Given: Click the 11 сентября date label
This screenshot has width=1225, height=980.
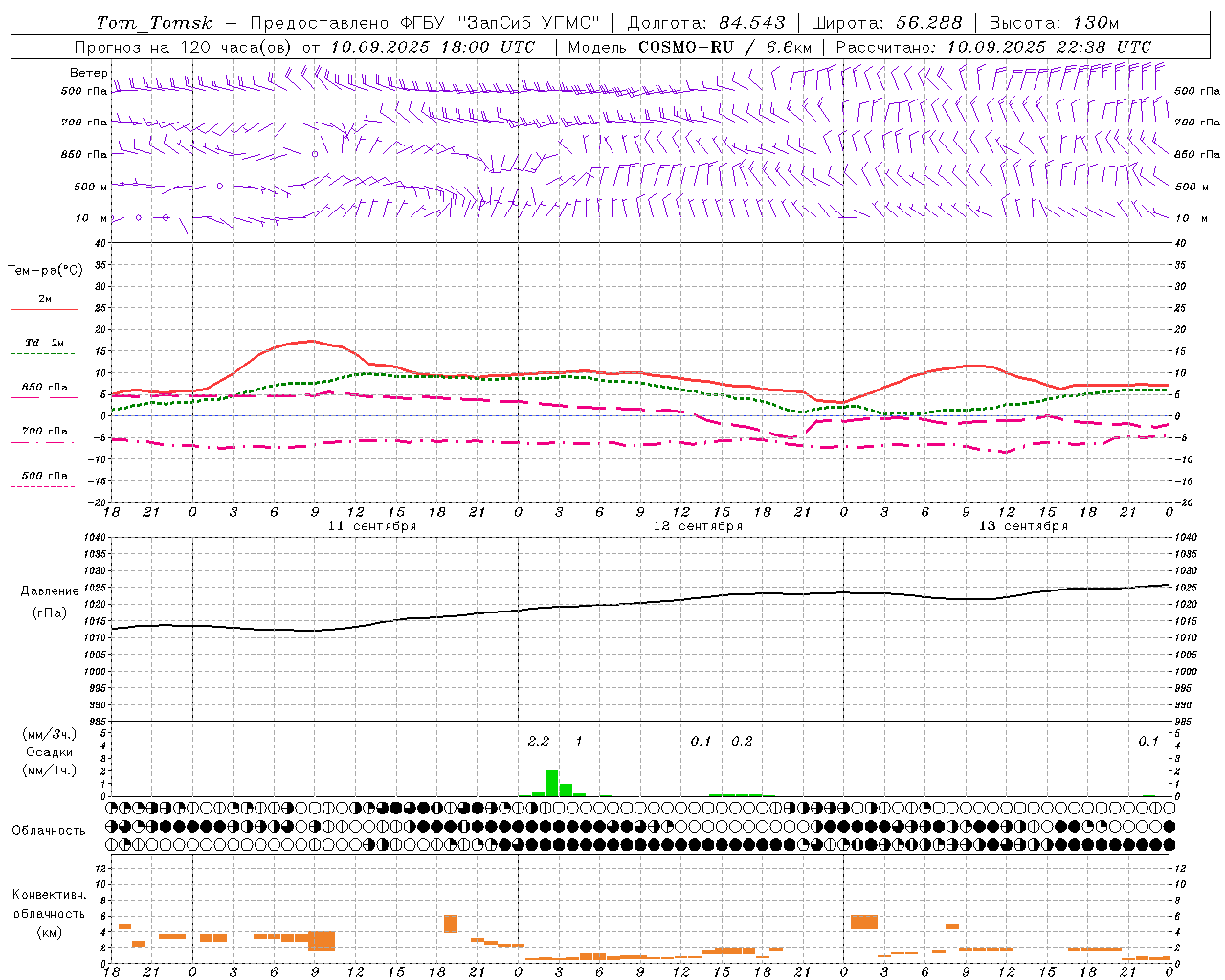Looking at the screenshot, I should point(372,525).
